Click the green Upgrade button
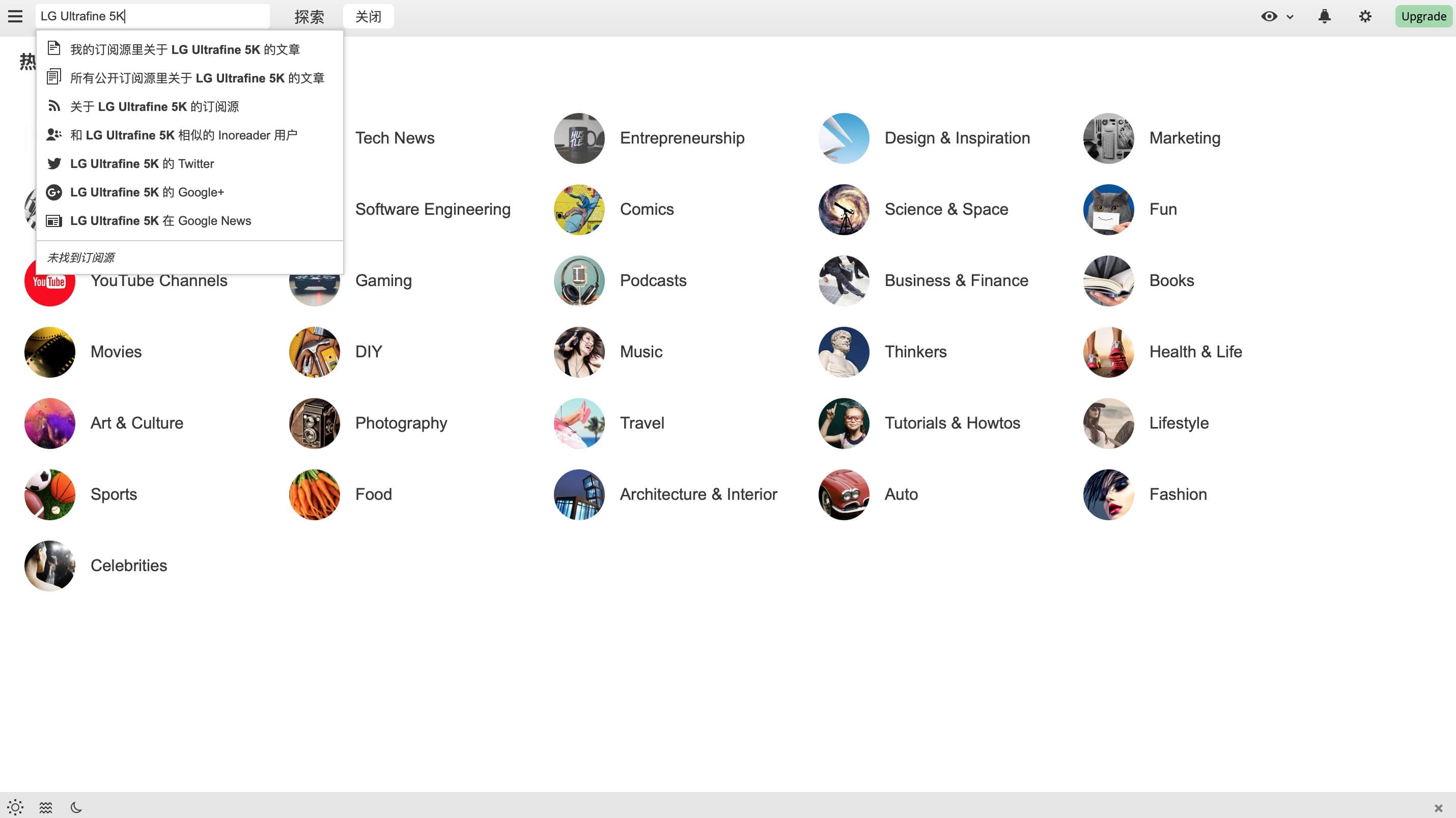This screenshot has height=818, width=1456. [x=1423, y=16]
